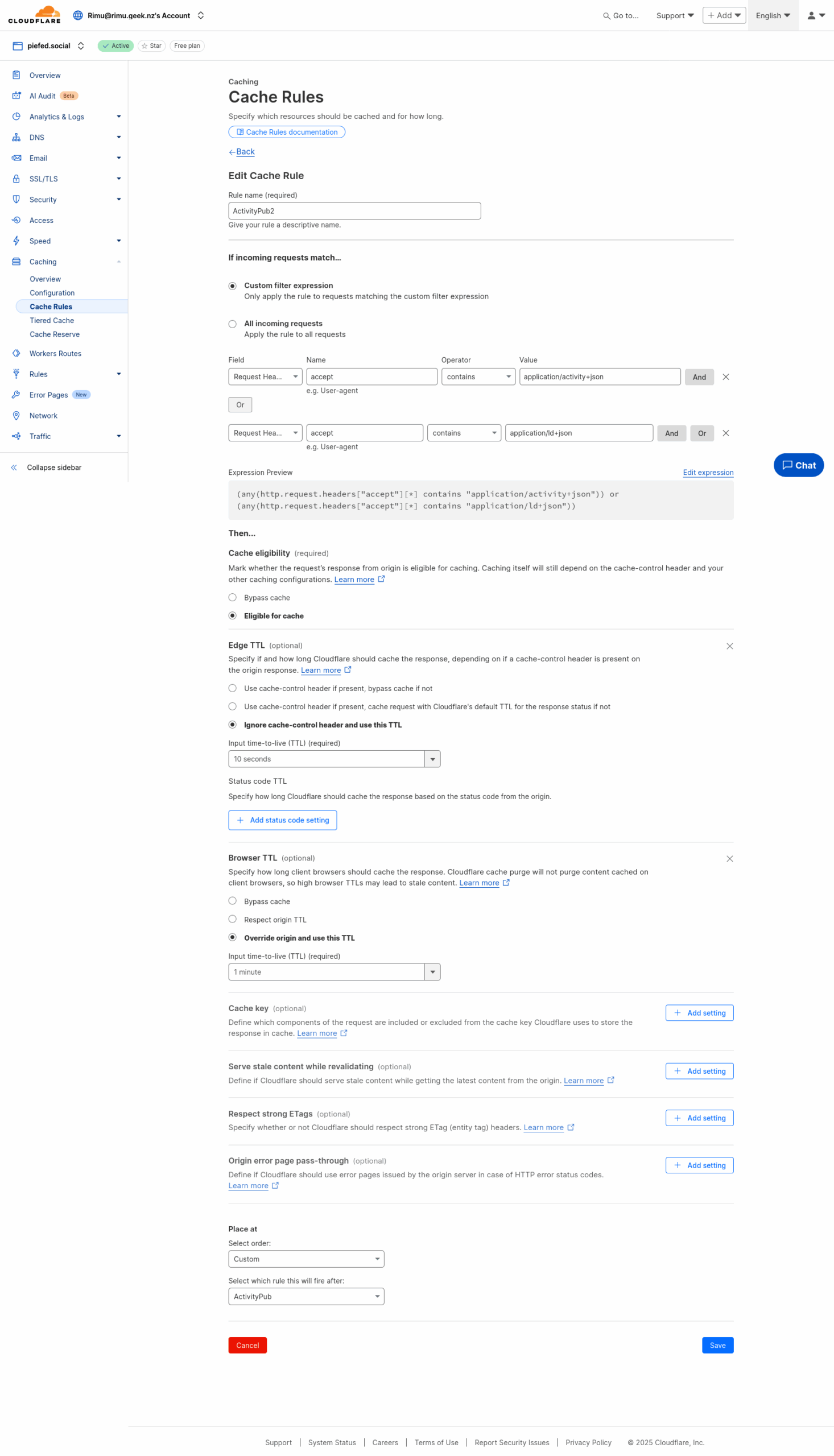Click the Access sidebar icon
834x1456 pixels.
coord(16,220)
